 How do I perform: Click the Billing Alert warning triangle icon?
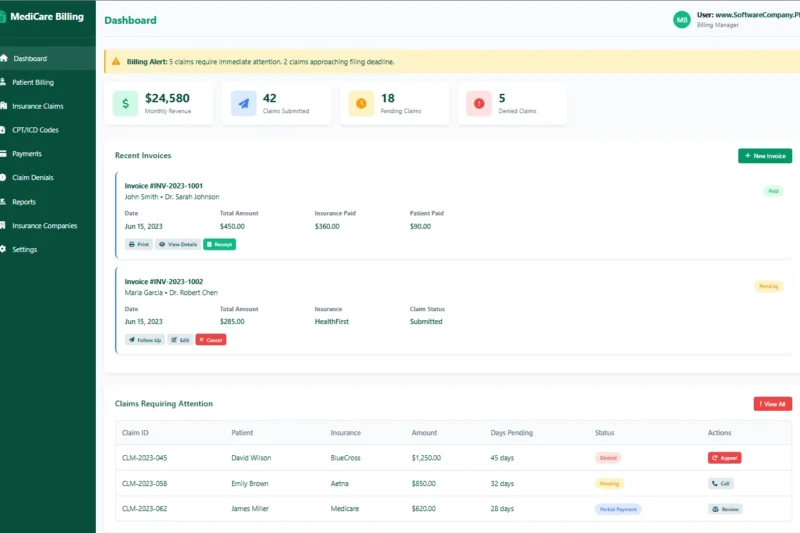coord(116,61)
